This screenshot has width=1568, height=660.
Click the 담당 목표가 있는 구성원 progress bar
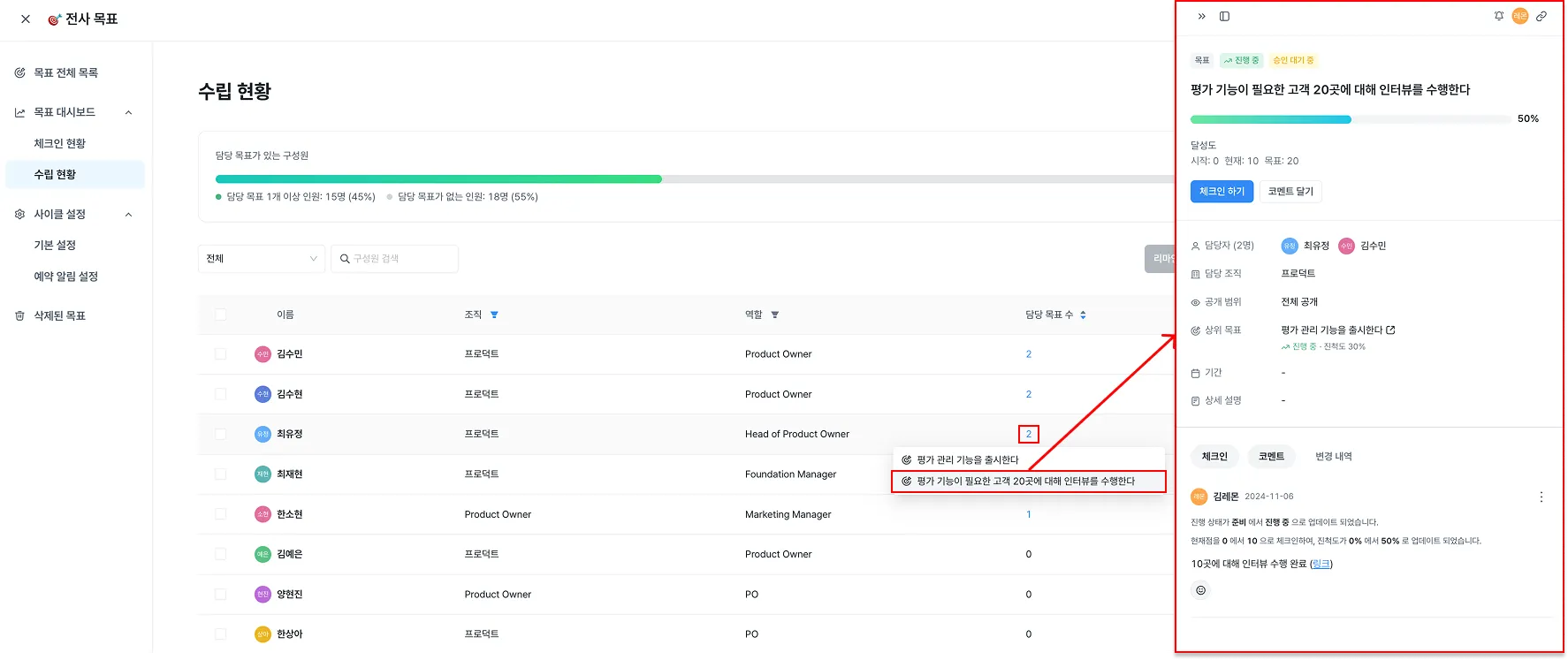tap(694, 179)
